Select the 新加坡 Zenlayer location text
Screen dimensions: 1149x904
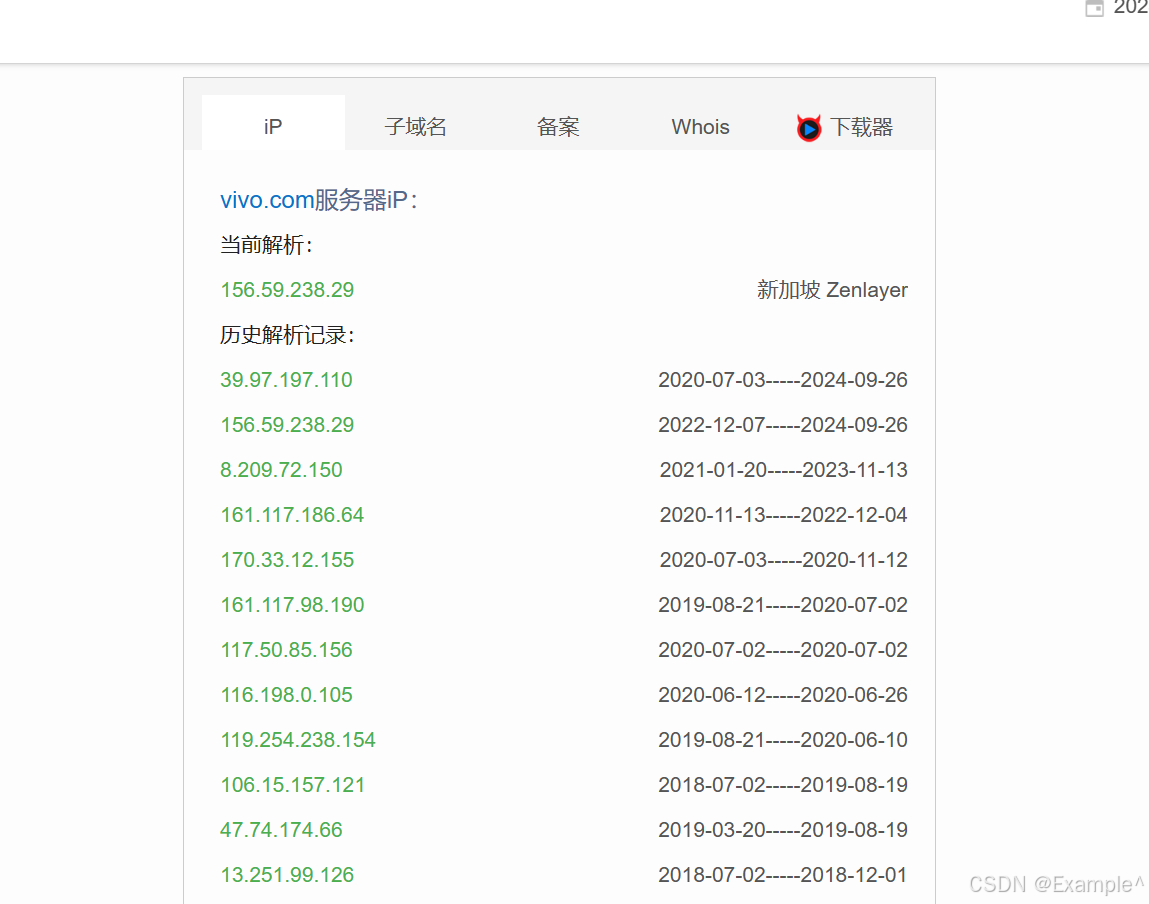[832, 290]
